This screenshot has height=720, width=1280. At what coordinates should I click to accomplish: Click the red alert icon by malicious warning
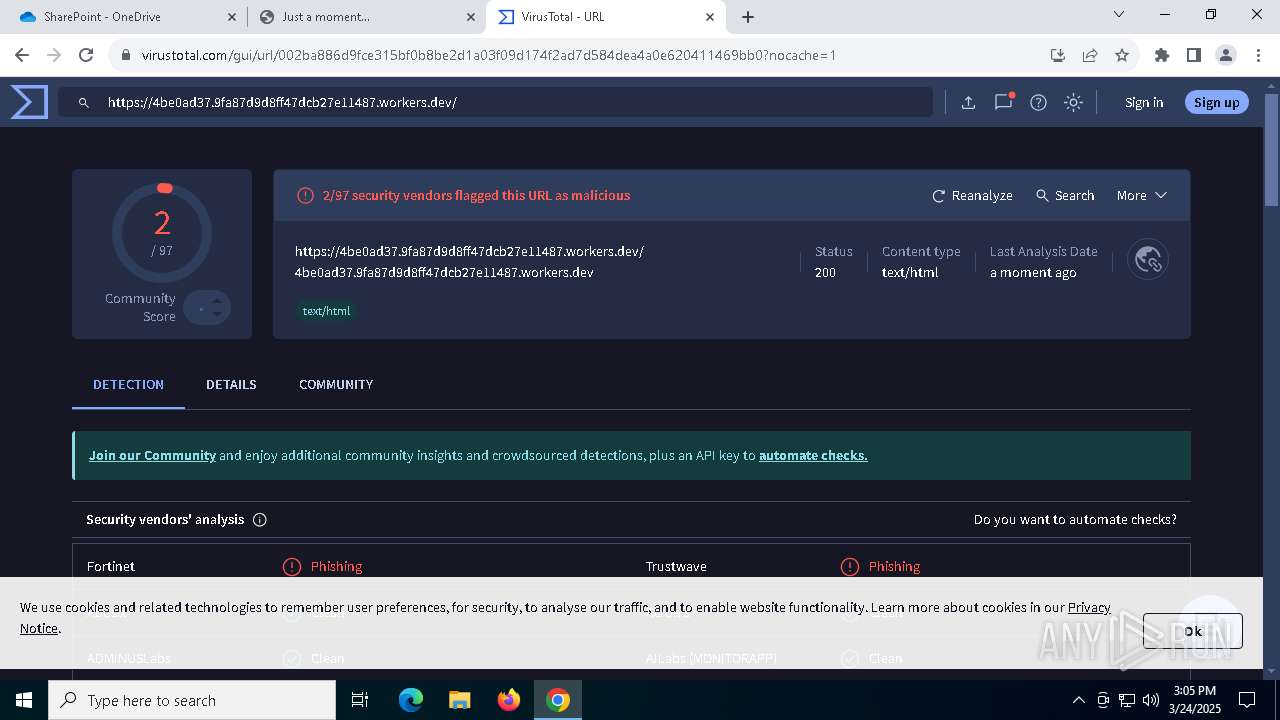click(305, 196)
